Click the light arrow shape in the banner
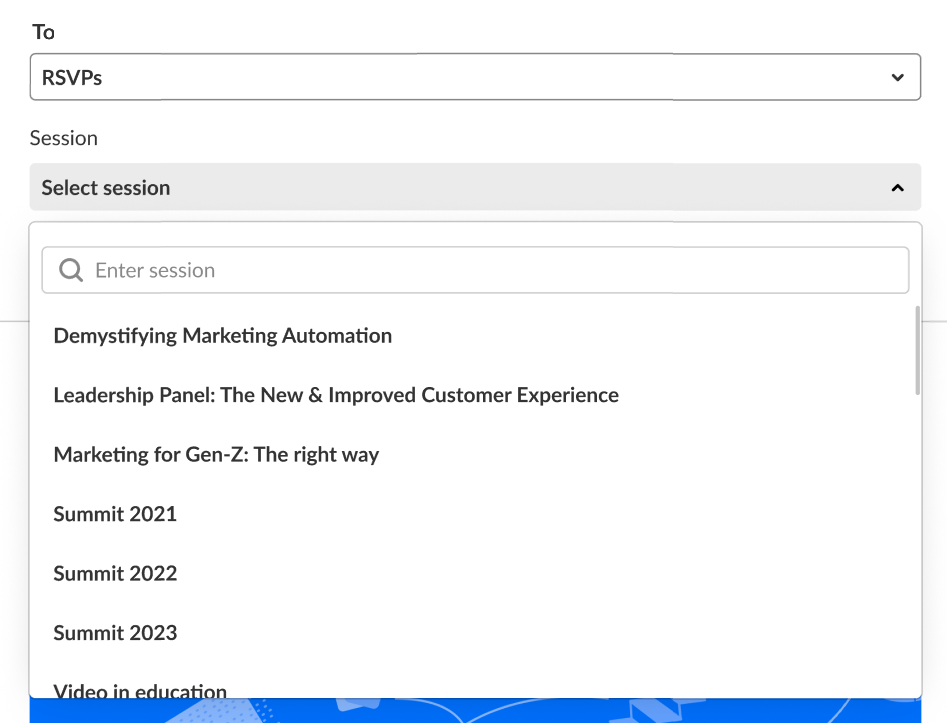947x723 pixels. 643,711
